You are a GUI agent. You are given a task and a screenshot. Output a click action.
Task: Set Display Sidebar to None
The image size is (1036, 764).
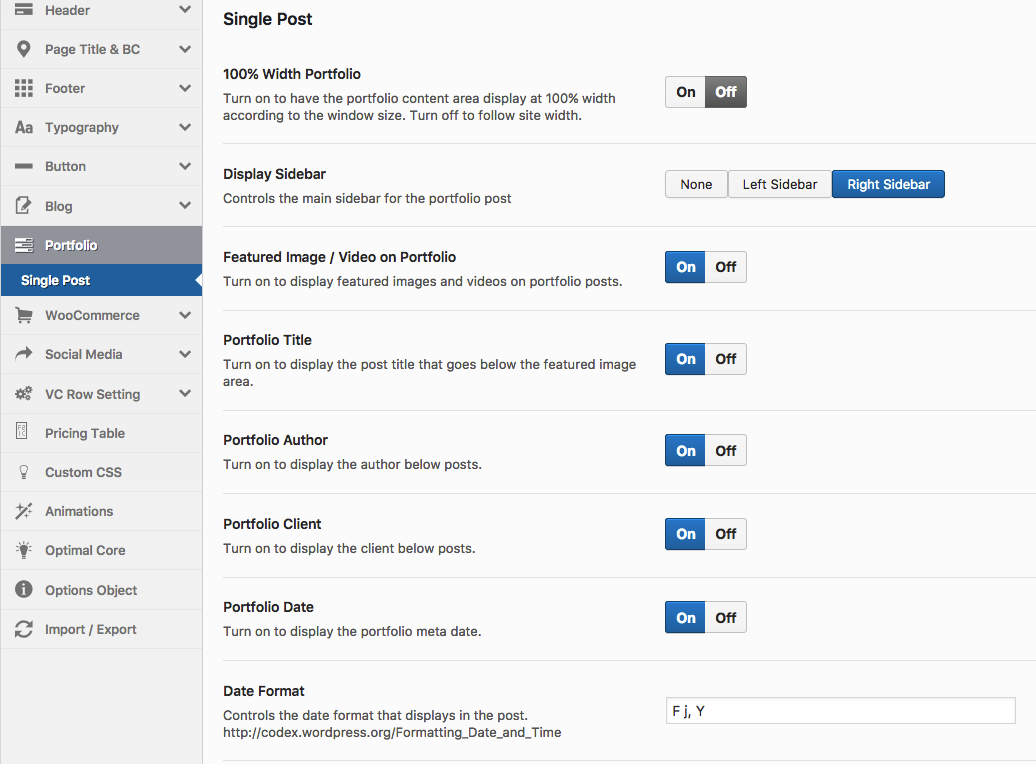pos(696,184)
